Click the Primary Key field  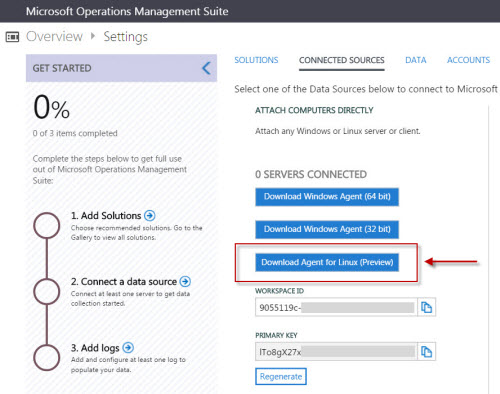point(336,351)
